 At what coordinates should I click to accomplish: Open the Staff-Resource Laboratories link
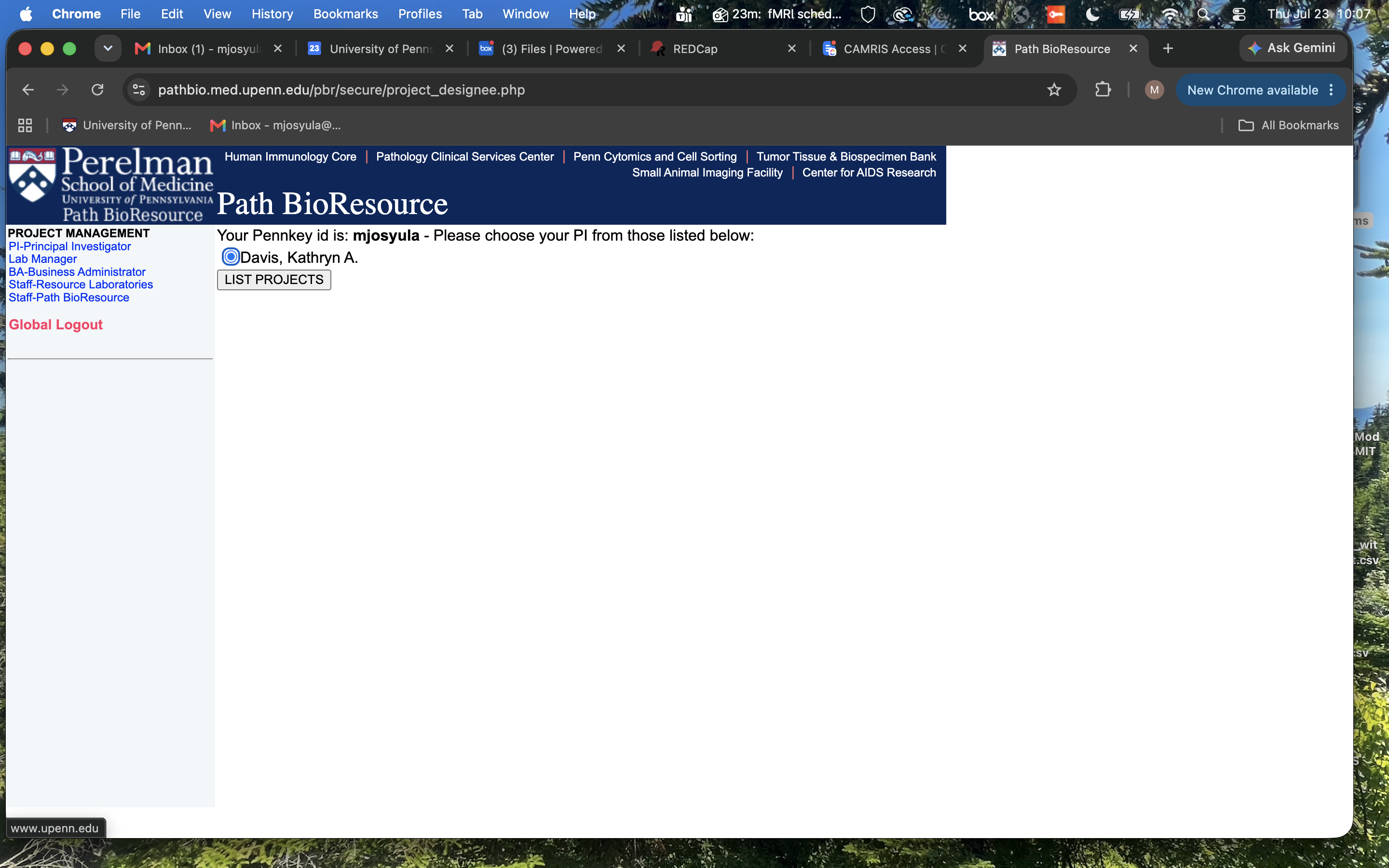tap(81, 285)
